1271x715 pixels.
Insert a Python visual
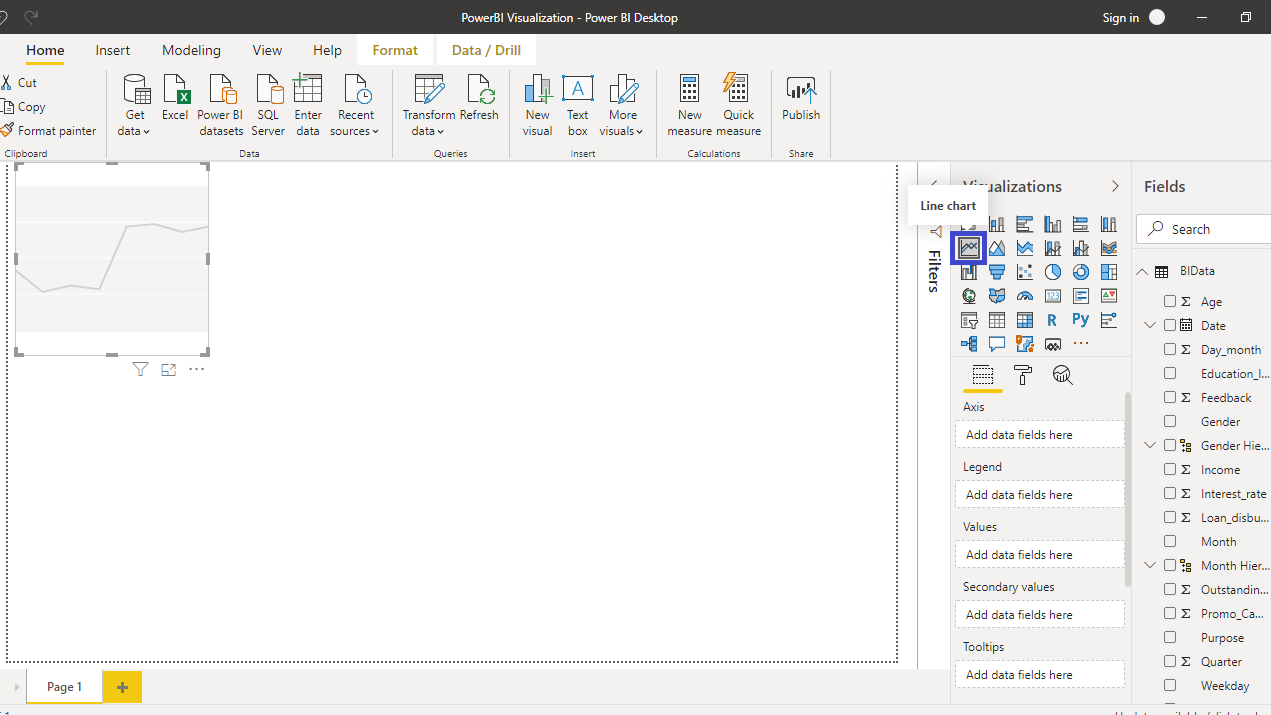pos(1081,320)
